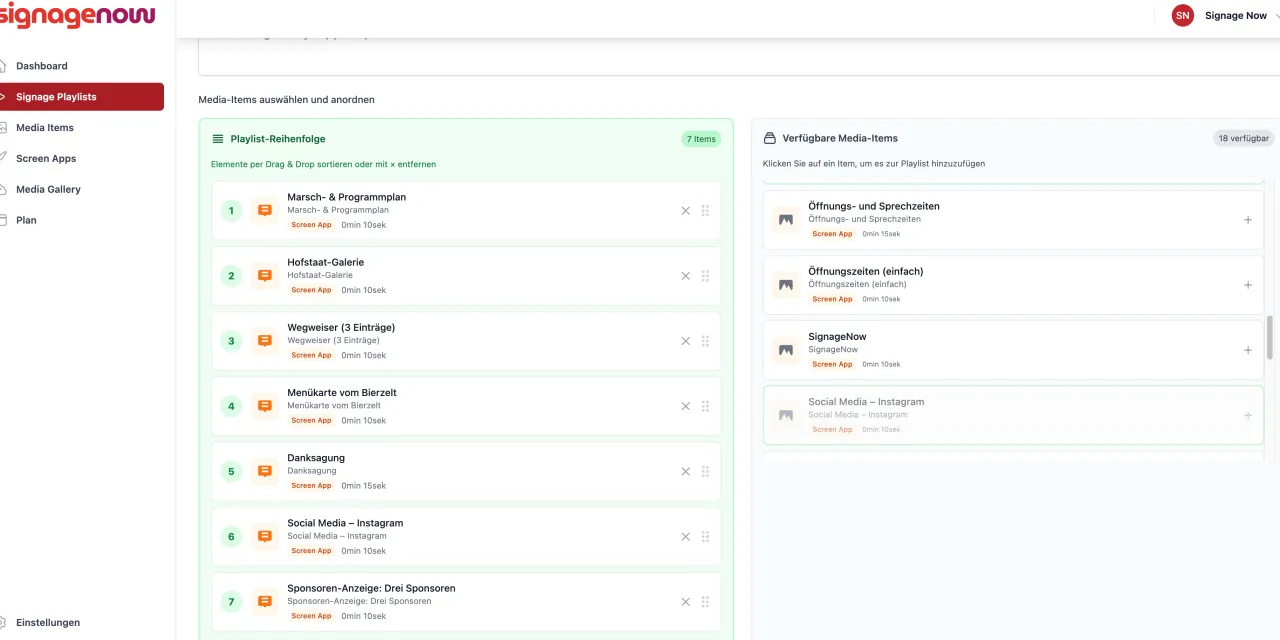Click the plus icon next to SignageNow item

click(x=1248, y=350)
